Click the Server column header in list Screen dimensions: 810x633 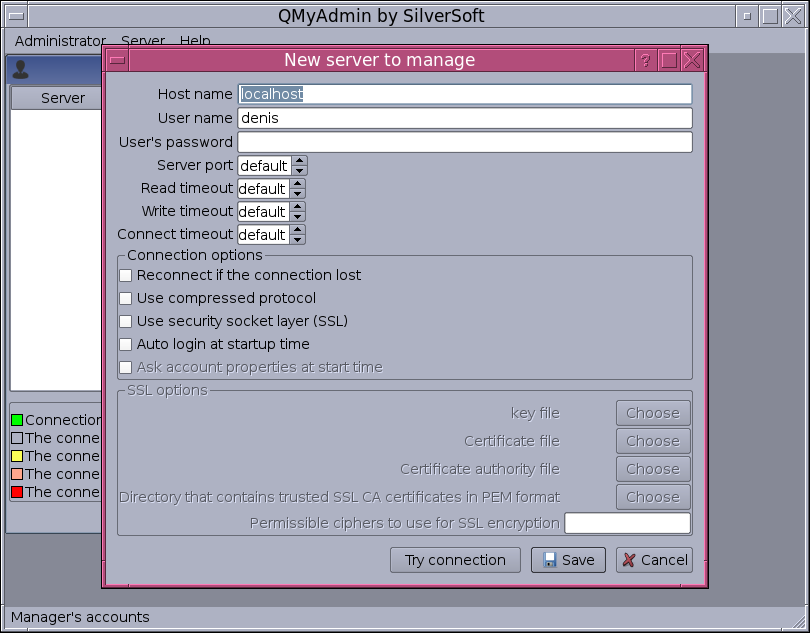[x=62, y=98]
